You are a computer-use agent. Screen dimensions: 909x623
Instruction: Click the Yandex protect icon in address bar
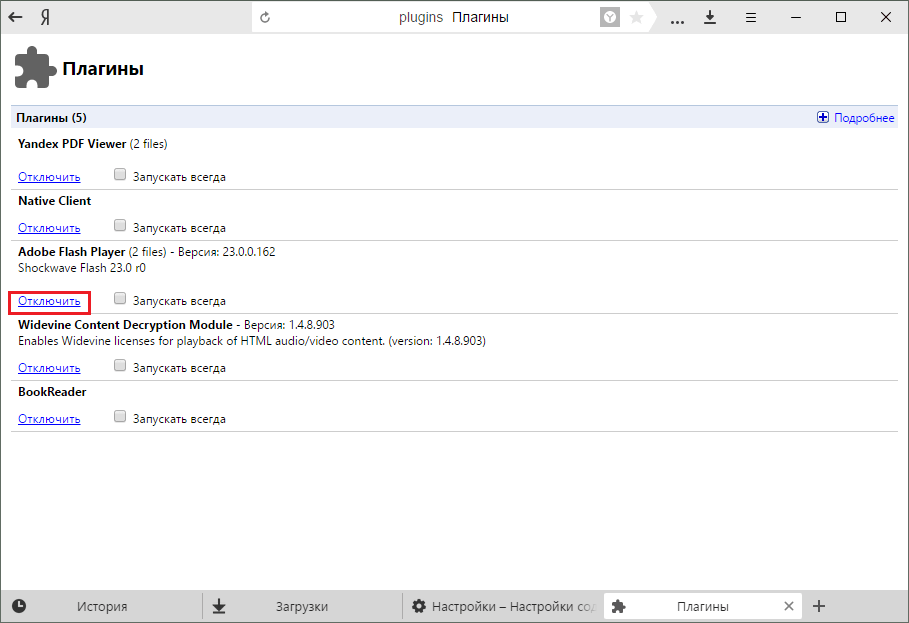click(x=609, y=17)
